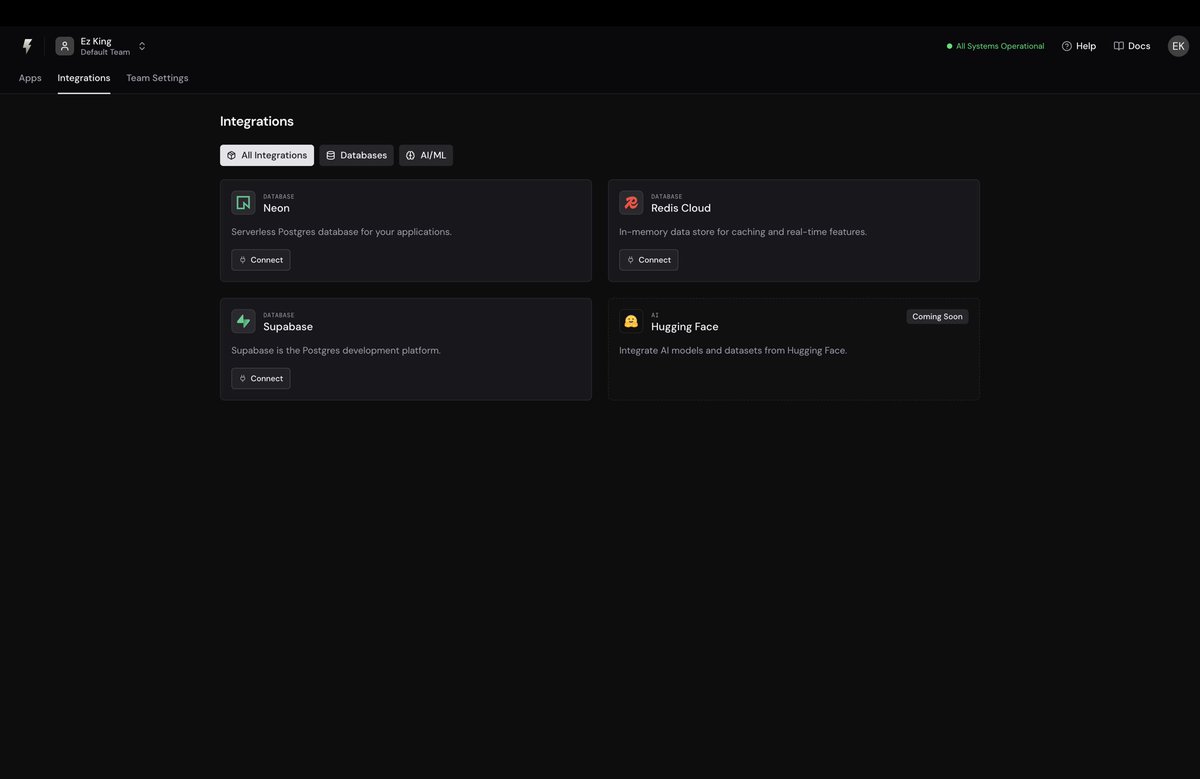Click the Neon card title
Viewport: 1200px width, 779px height.
(276, 208)
